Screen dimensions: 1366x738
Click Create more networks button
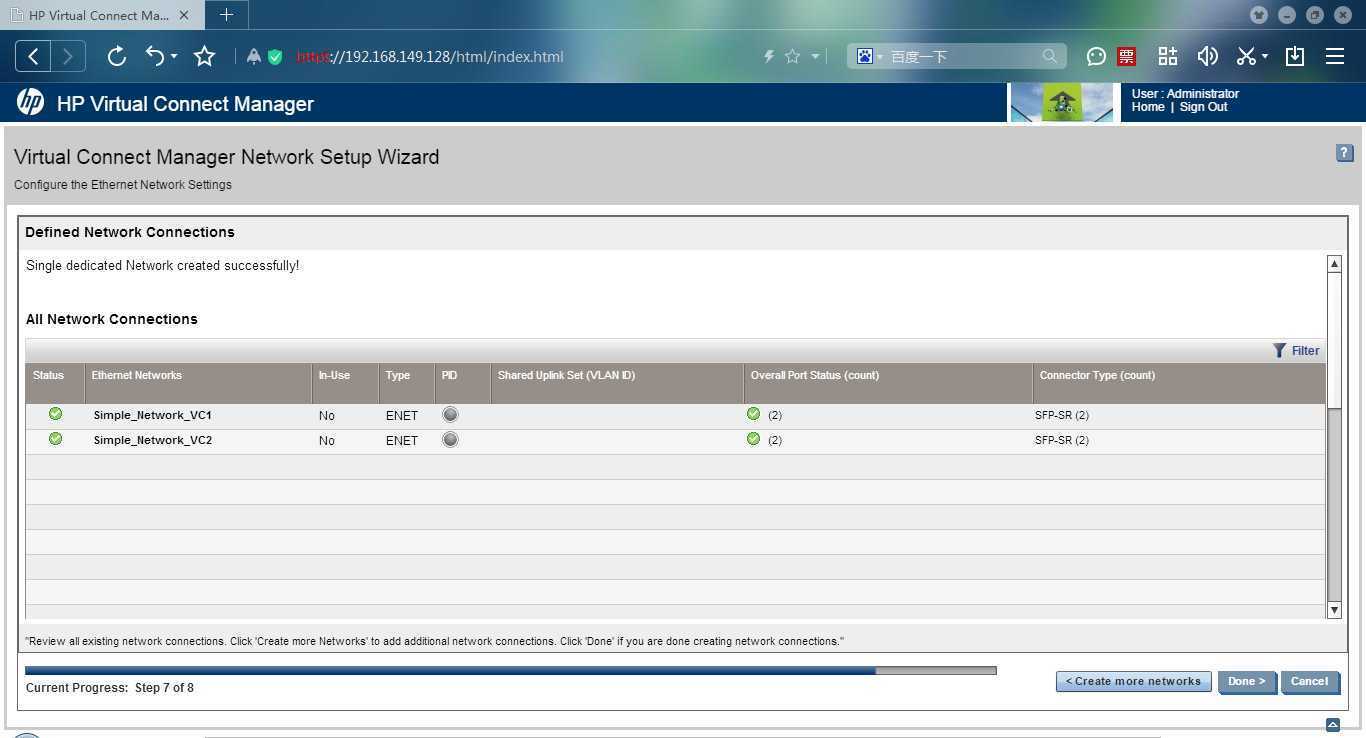(1133, 681)
